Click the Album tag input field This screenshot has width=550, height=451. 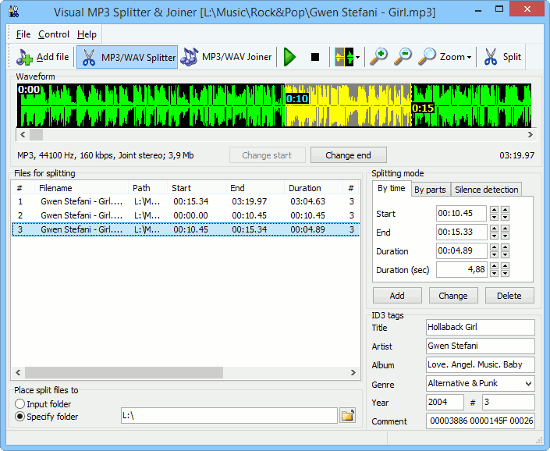(480, 365)
